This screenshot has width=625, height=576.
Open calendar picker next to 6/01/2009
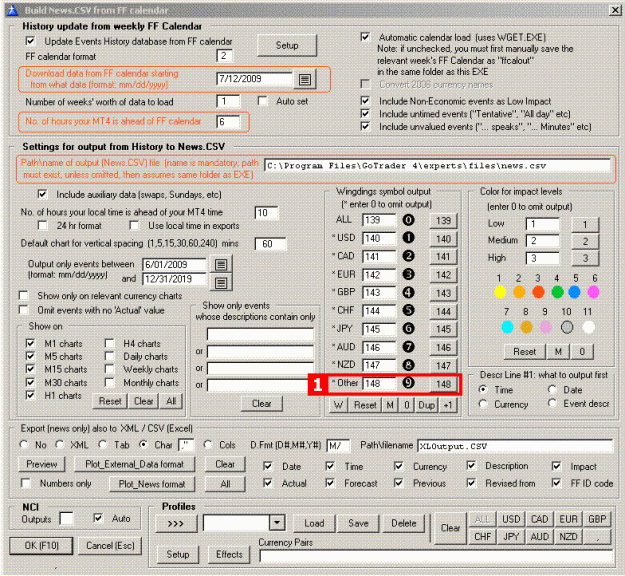(x=221, y=264)
